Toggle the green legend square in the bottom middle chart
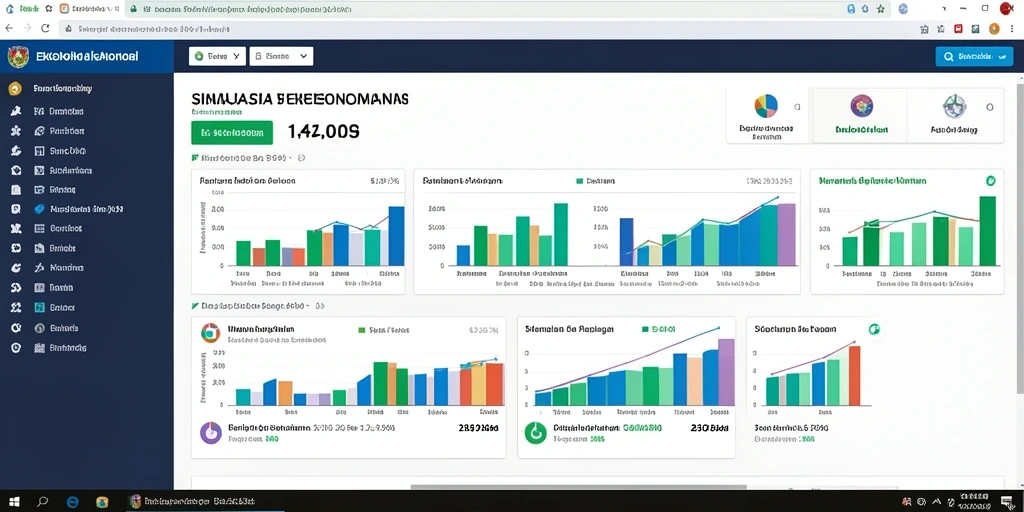 [646, 330]
